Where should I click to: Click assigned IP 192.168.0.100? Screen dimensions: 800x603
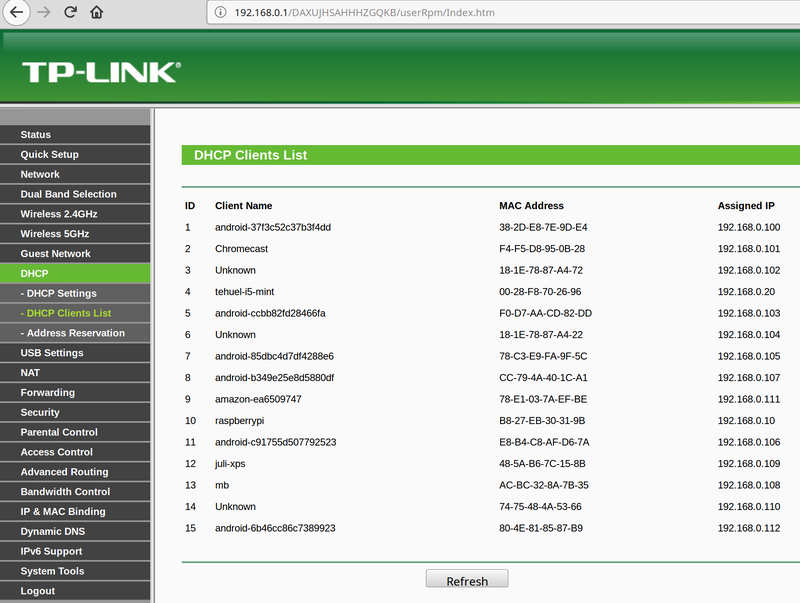point(749,228)
